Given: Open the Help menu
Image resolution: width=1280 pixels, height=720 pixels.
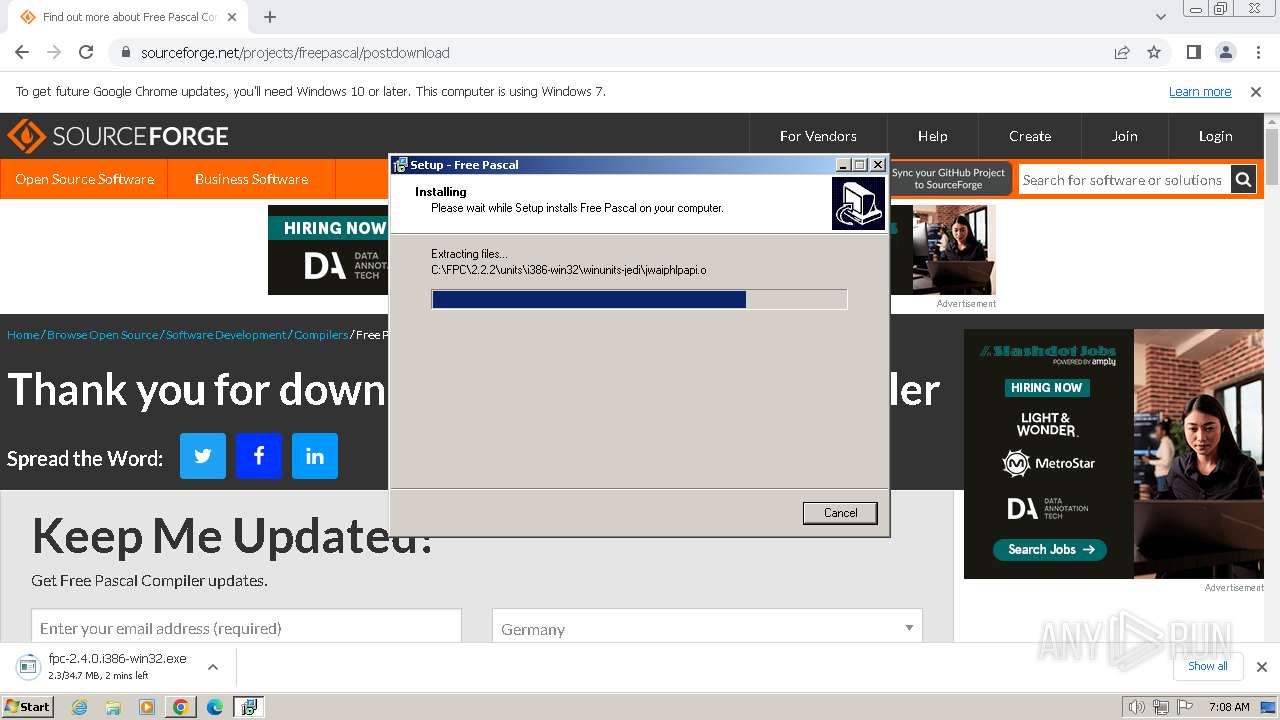Looking at the screenshot, I should 932,136.
